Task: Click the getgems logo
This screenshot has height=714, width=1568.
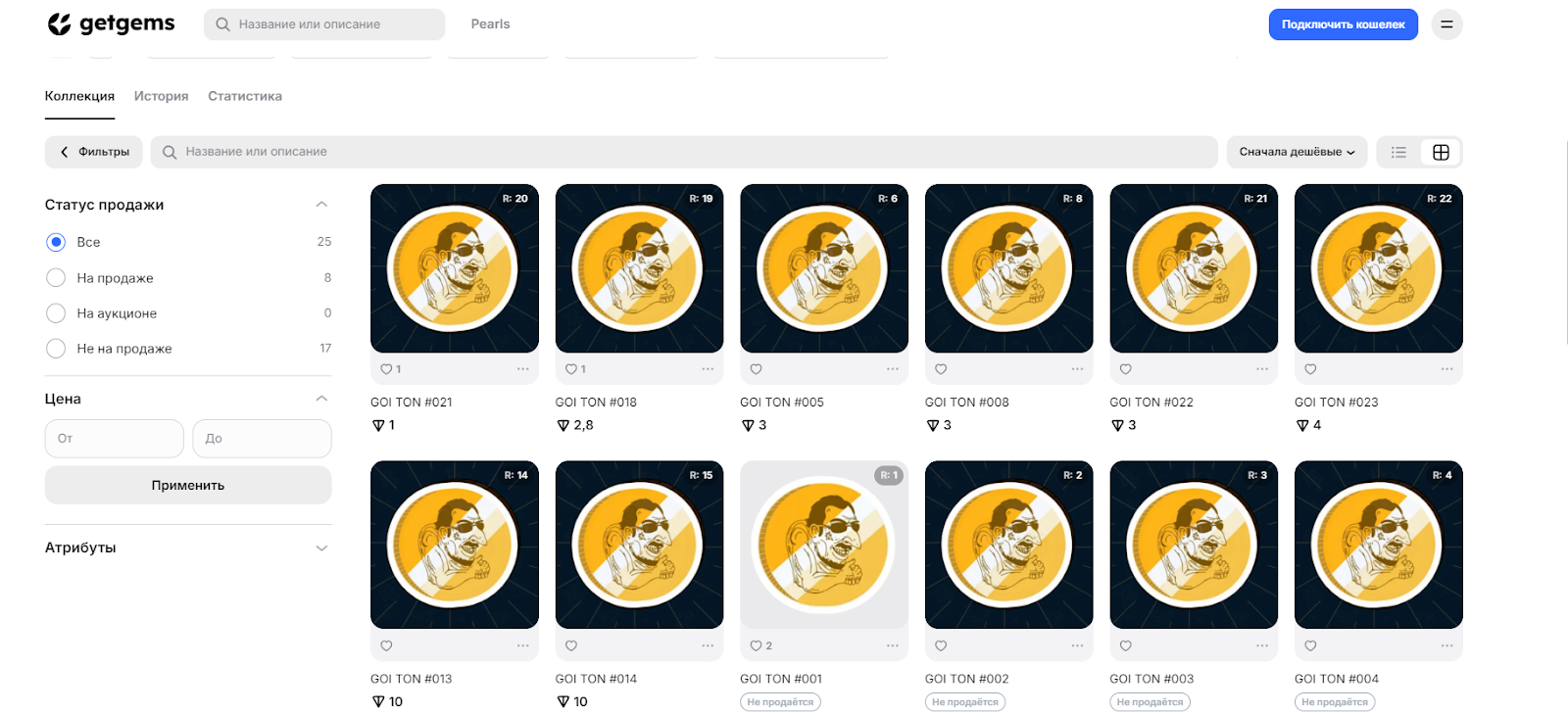Action: pyautogui.click(x=111, y=24)
